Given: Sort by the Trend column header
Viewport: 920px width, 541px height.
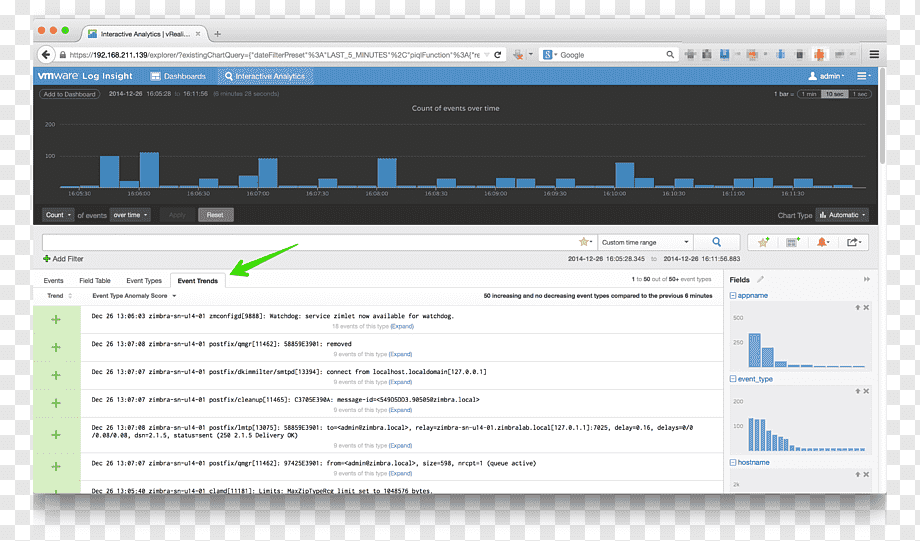Looking at the screenshot, I should tap(59, 296).
